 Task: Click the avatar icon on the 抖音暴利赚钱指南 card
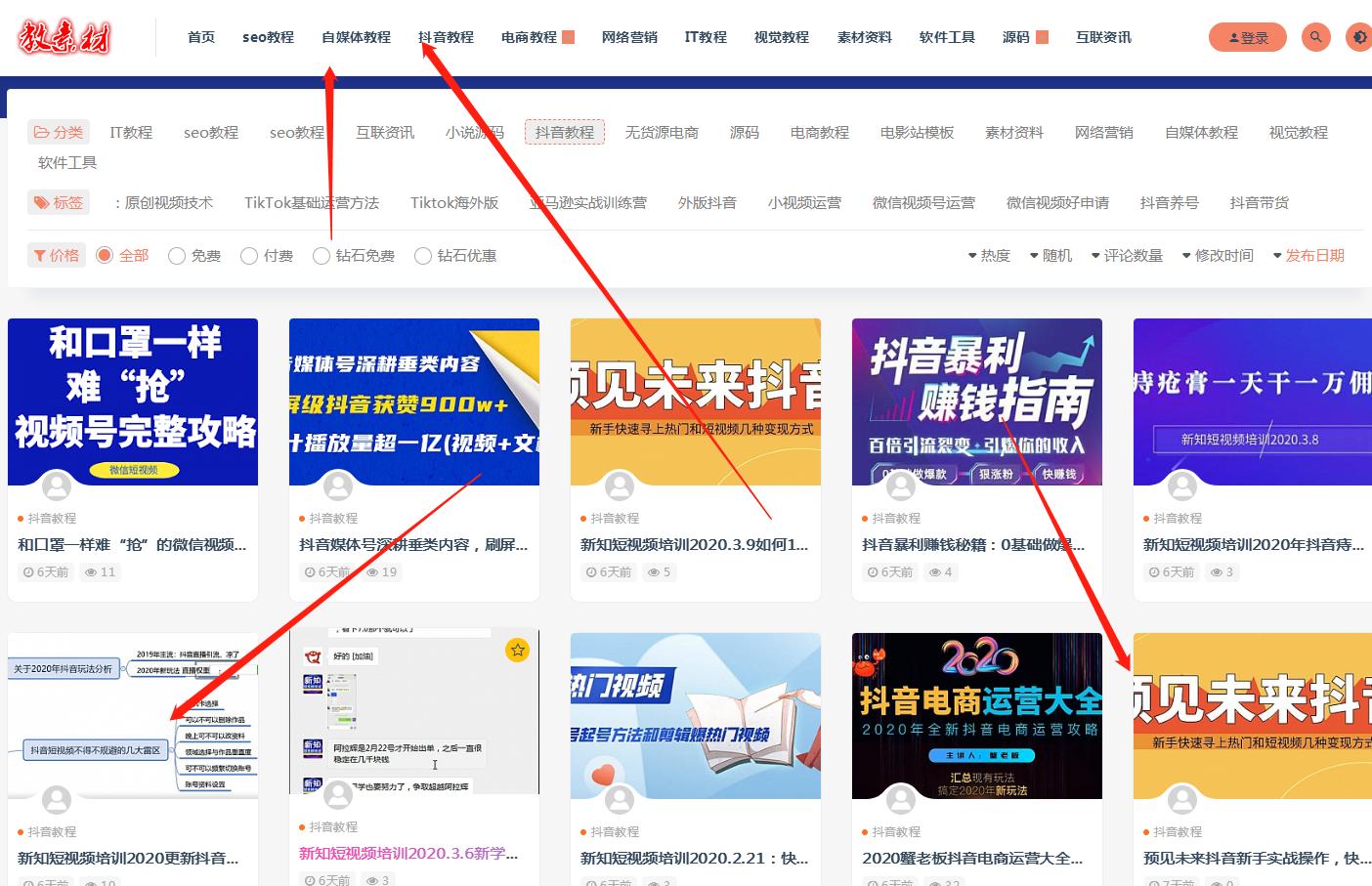[x=900, y=485]
